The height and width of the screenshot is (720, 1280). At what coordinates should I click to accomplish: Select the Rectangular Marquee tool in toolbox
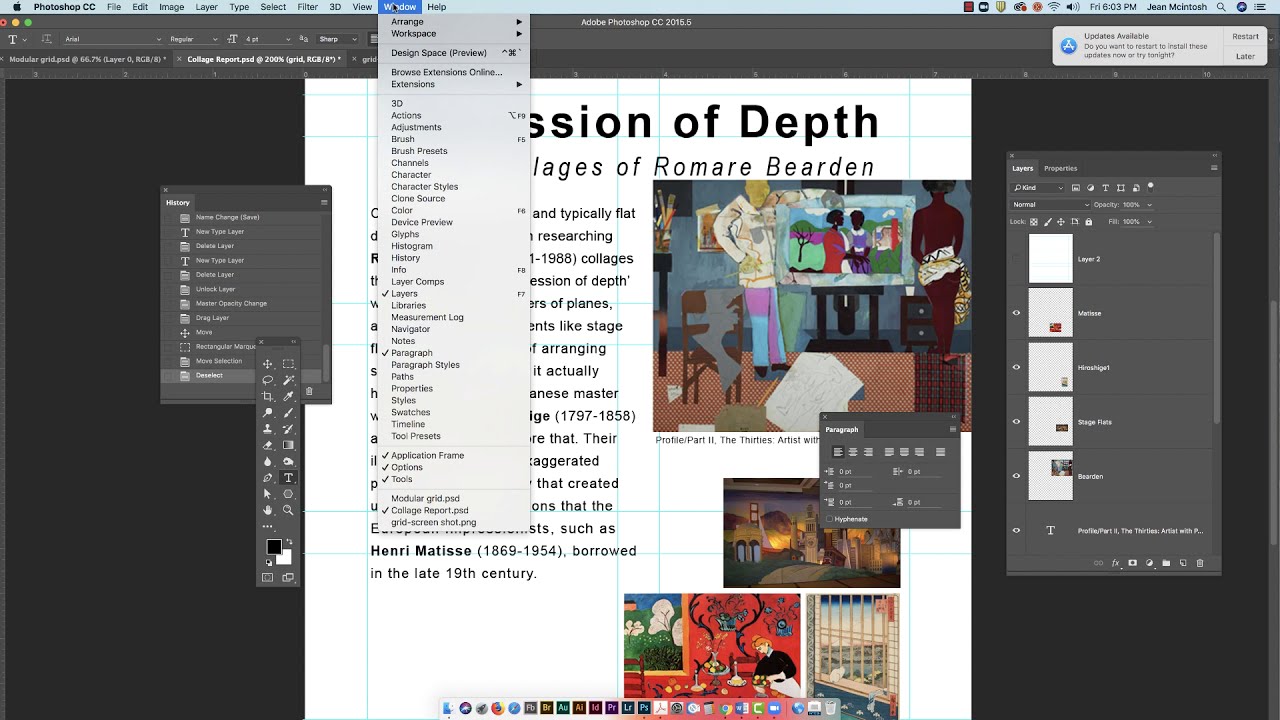coord(288,364)
